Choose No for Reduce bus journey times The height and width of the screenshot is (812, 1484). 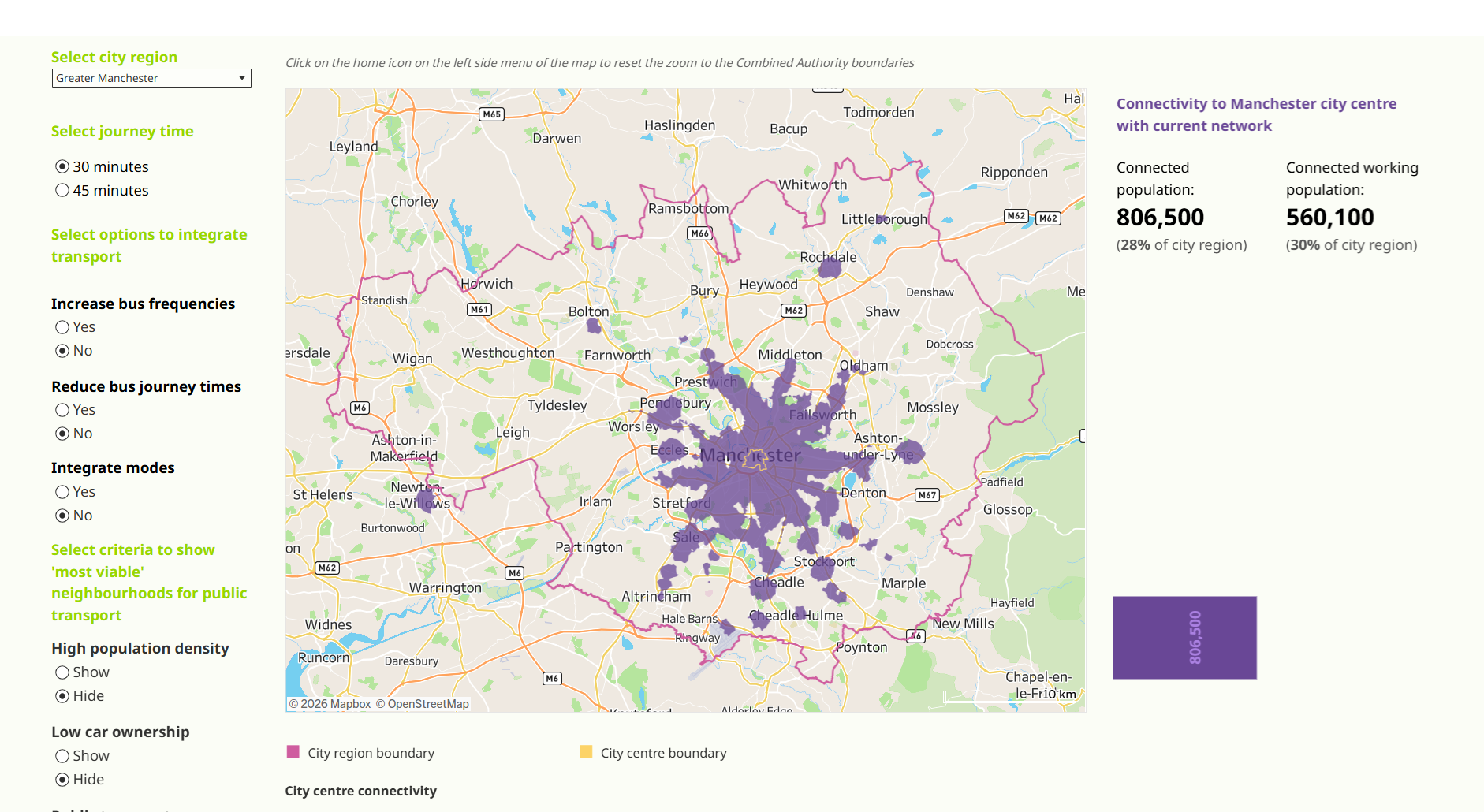pyautogui.click(x=62, y=434)
